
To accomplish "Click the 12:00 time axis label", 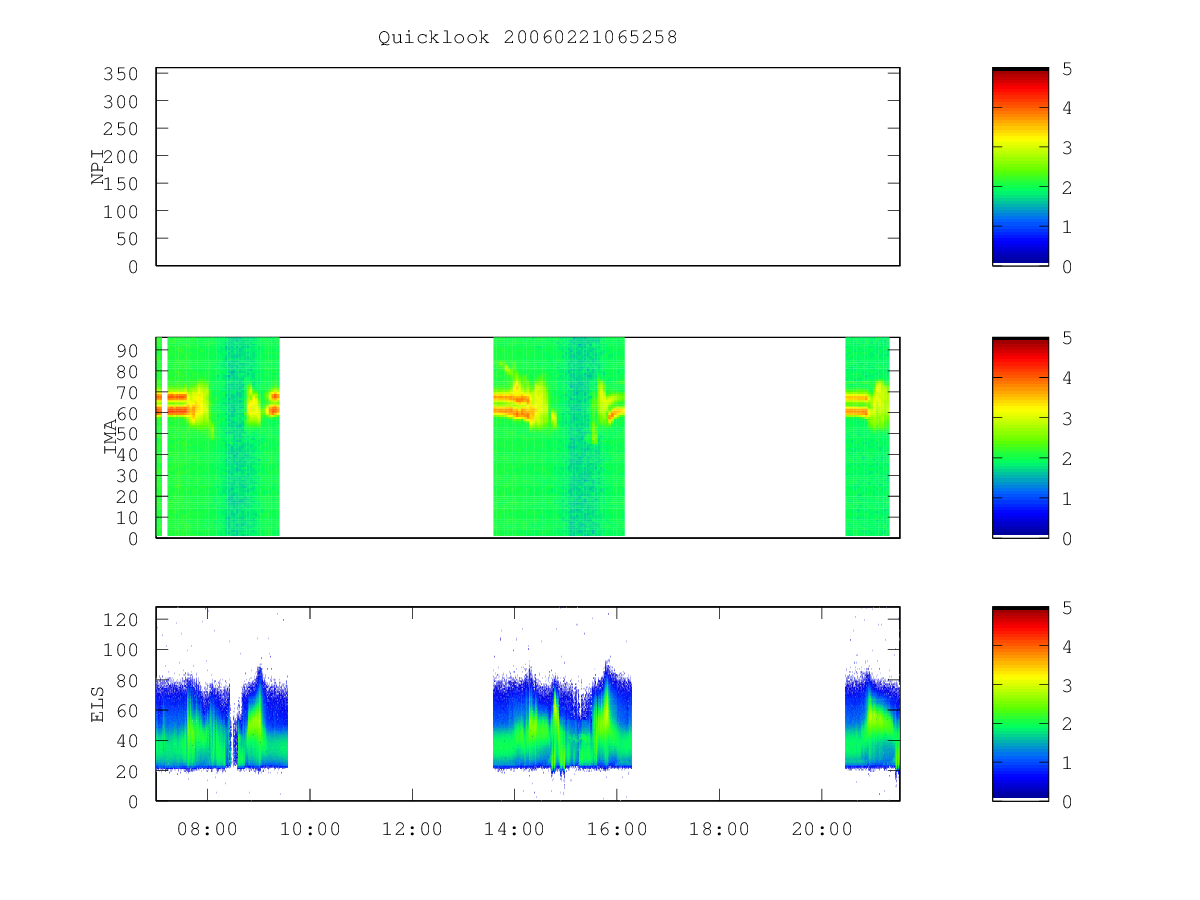I will click(x=412, y=829).
